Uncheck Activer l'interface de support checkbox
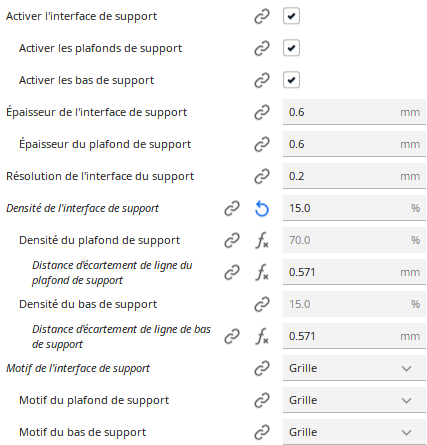The width and height of the screenshot is (427, 445). pos(291,16)
